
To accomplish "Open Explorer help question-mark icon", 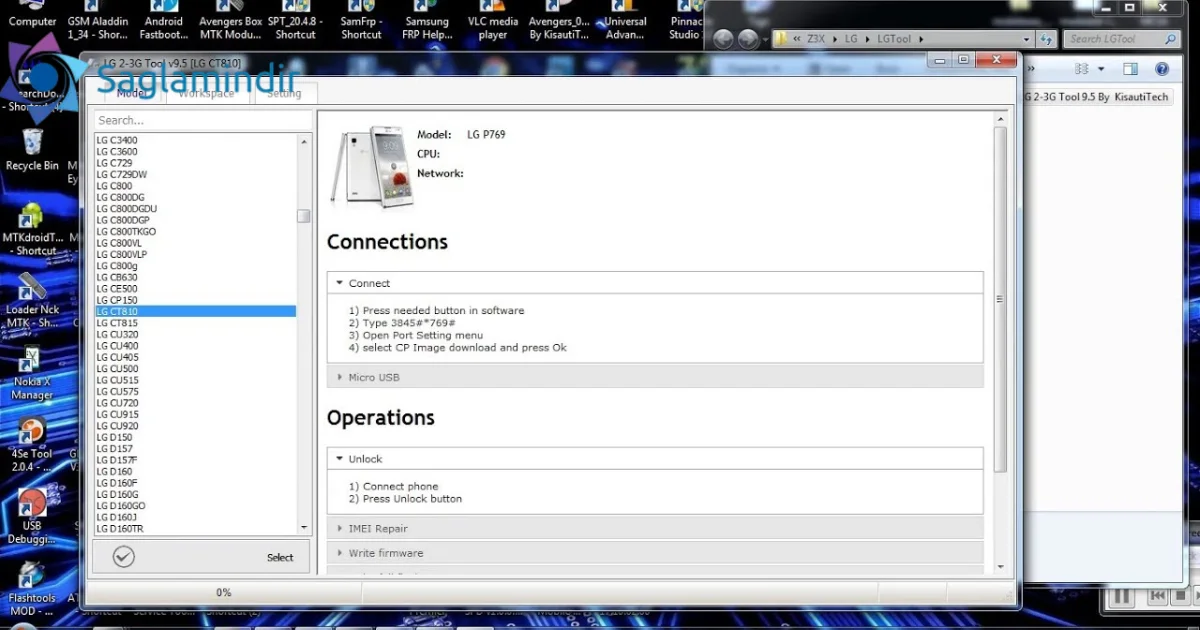I will [1161, 69].
